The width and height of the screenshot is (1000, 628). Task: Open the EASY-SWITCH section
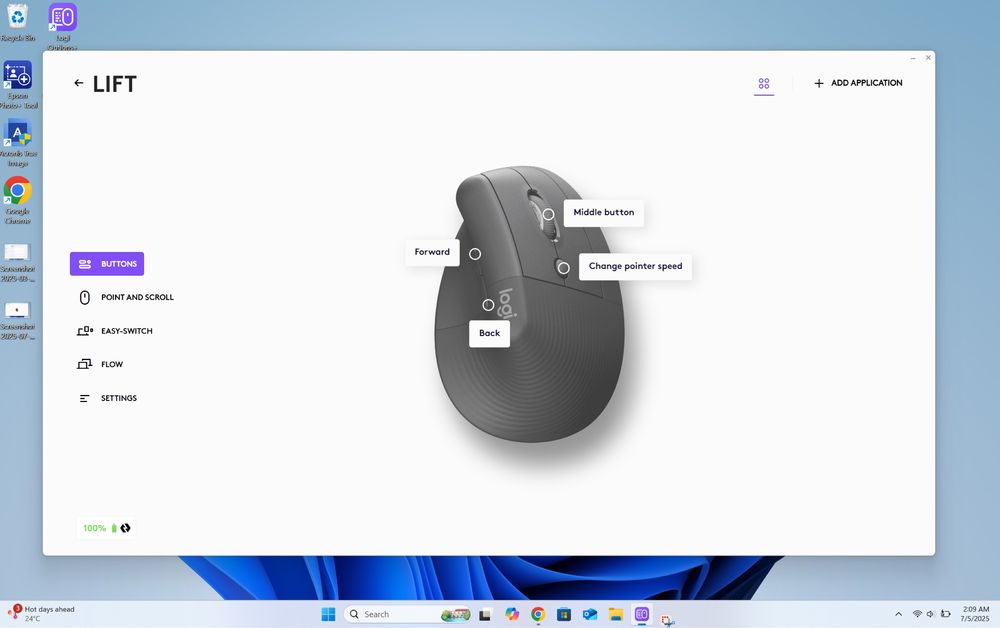pos(115,331)
